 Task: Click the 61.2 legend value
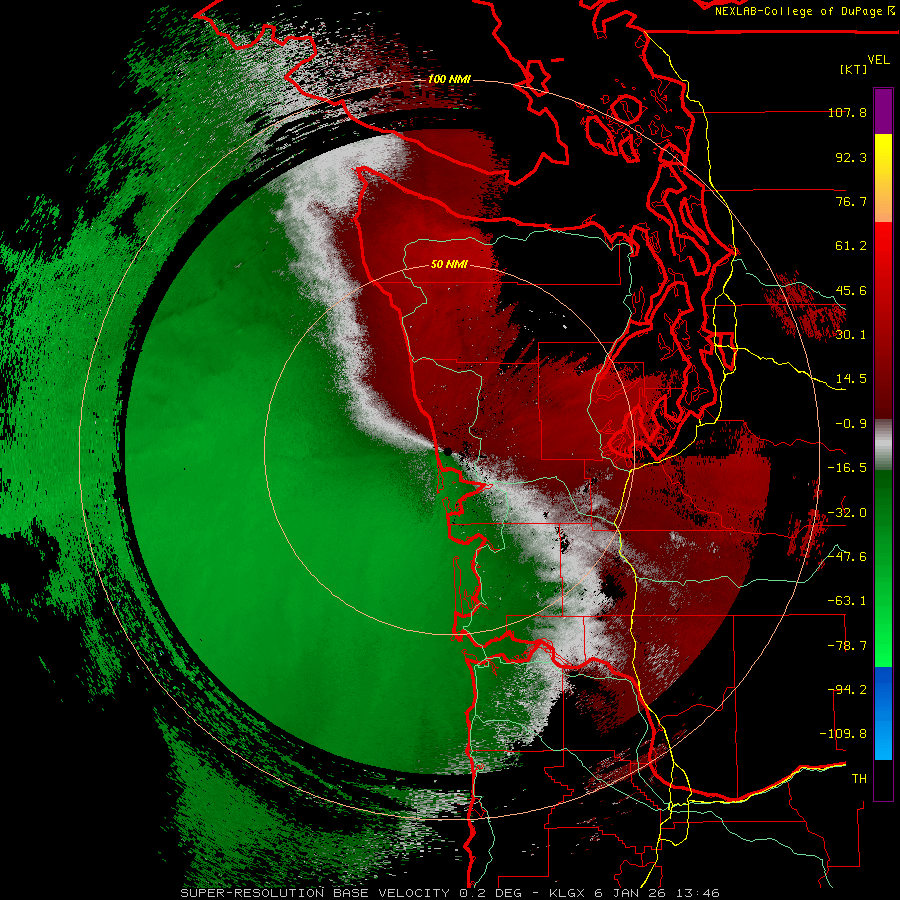(851, 246)
